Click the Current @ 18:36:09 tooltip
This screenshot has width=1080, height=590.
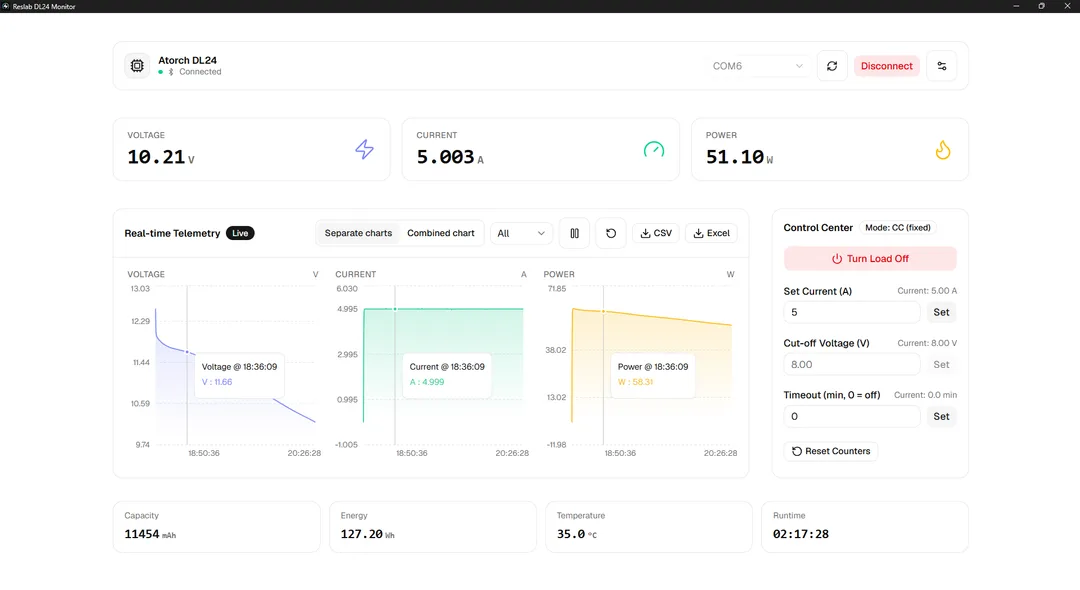[447, 375]
